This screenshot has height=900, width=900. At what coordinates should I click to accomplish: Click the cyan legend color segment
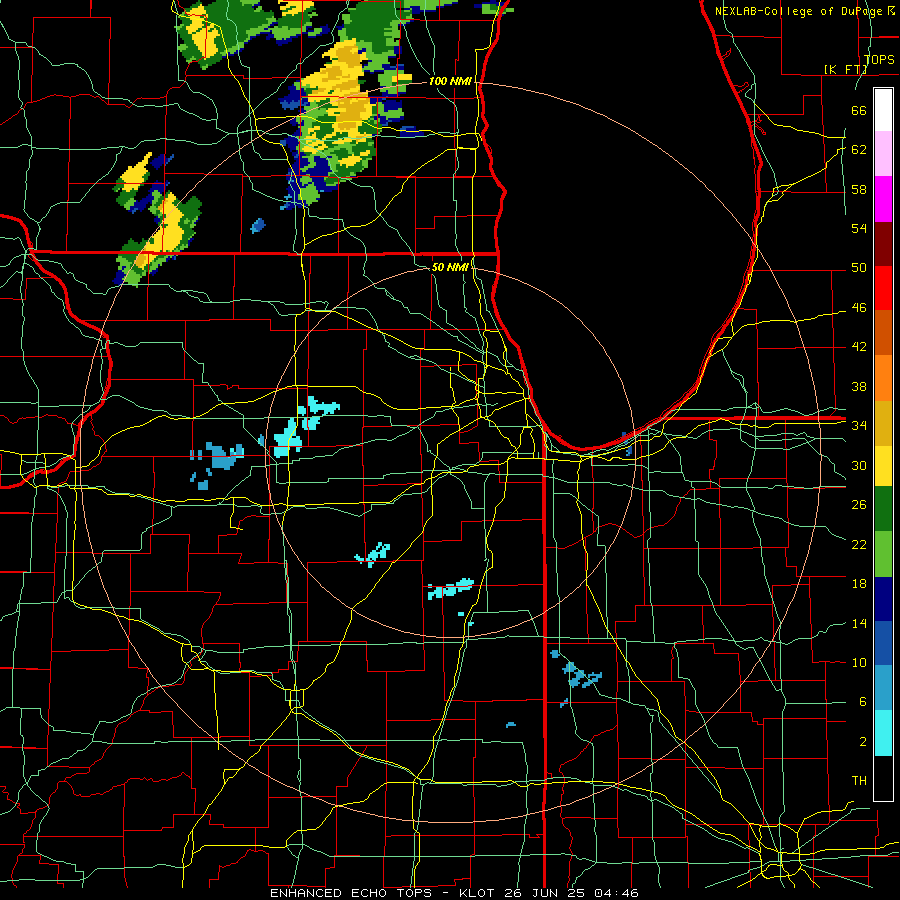[x=883, y=732]
